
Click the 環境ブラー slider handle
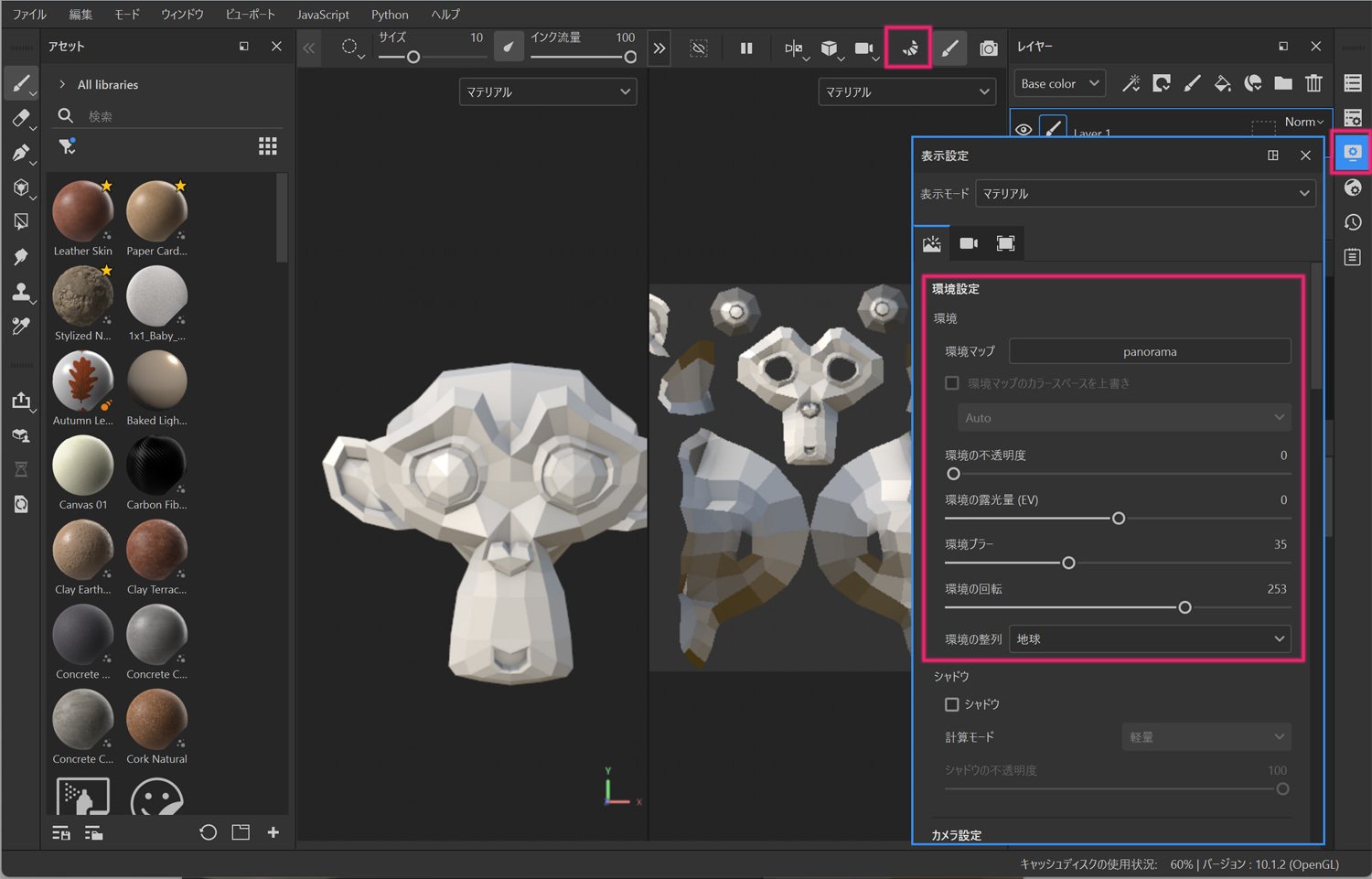[1068, 563]
